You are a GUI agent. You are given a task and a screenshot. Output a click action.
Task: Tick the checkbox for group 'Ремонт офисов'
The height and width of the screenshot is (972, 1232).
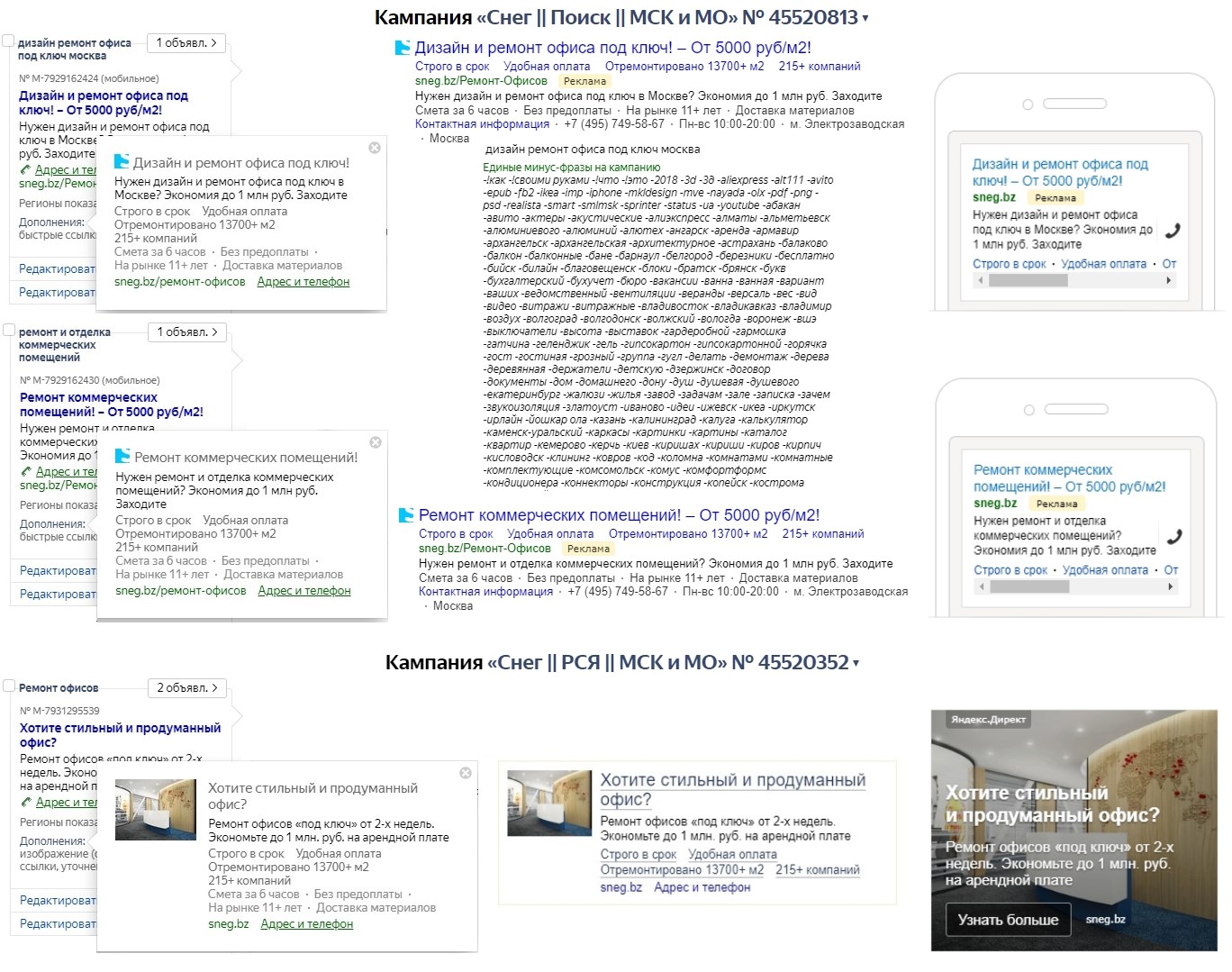coord(9,686)
